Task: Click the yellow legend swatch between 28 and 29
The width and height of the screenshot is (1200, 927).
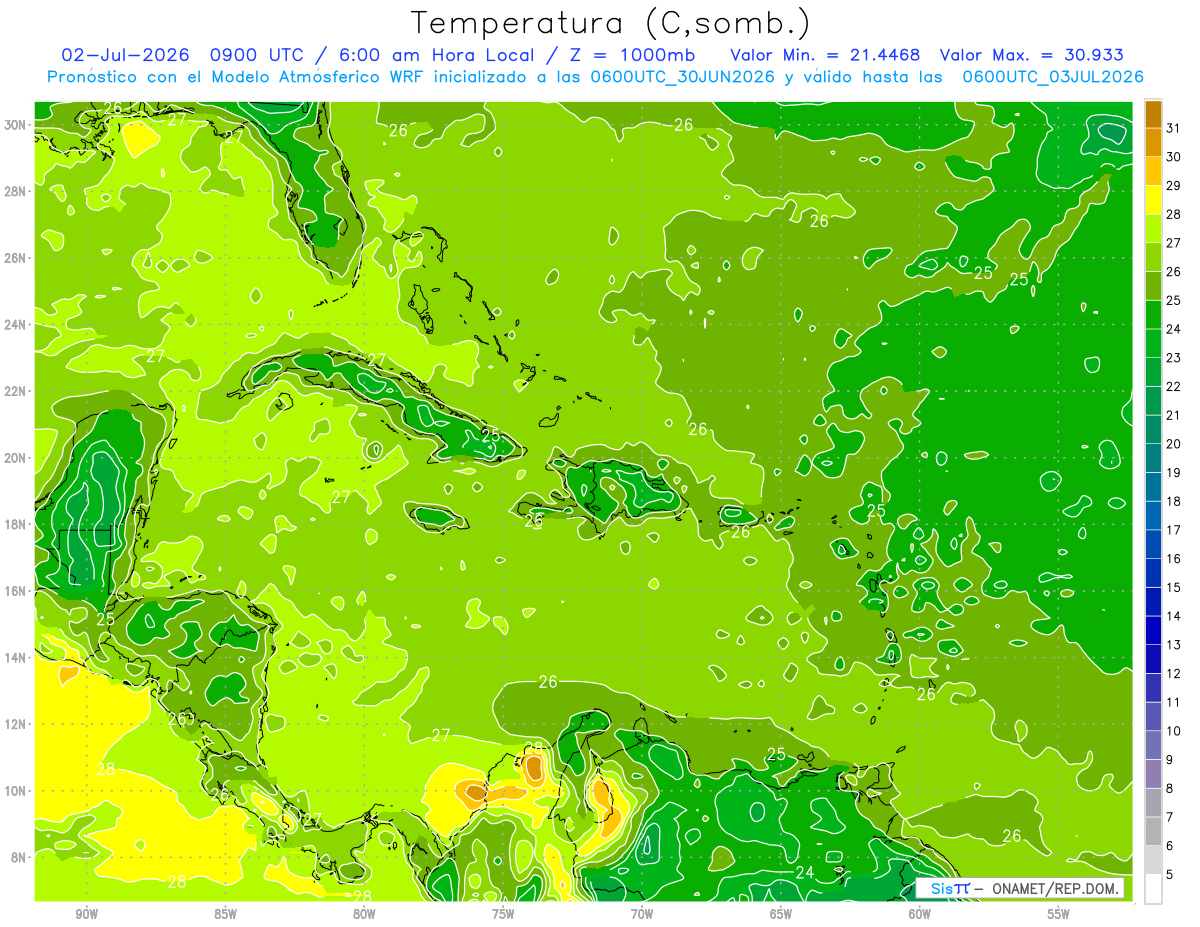Action: (1153, 199)
